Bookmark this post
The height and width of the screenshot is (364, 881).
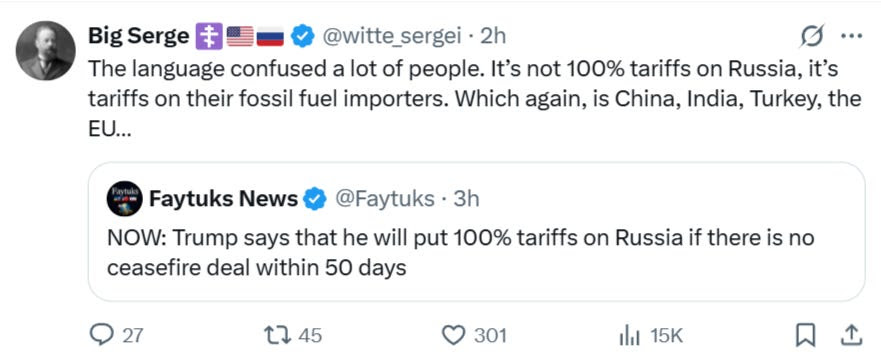(x=806, y=335)
